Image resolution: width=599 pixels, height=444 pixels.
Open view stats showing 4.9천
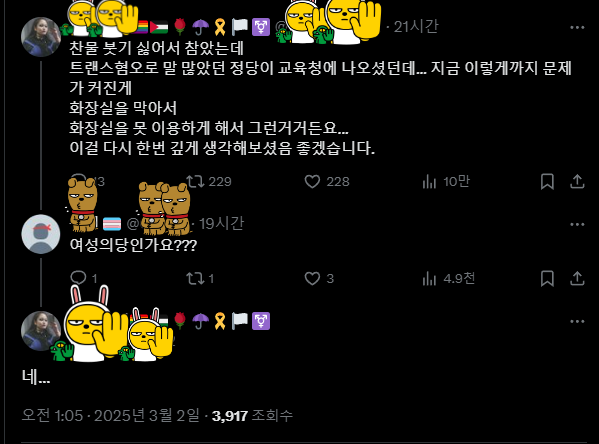pos(448,279)
